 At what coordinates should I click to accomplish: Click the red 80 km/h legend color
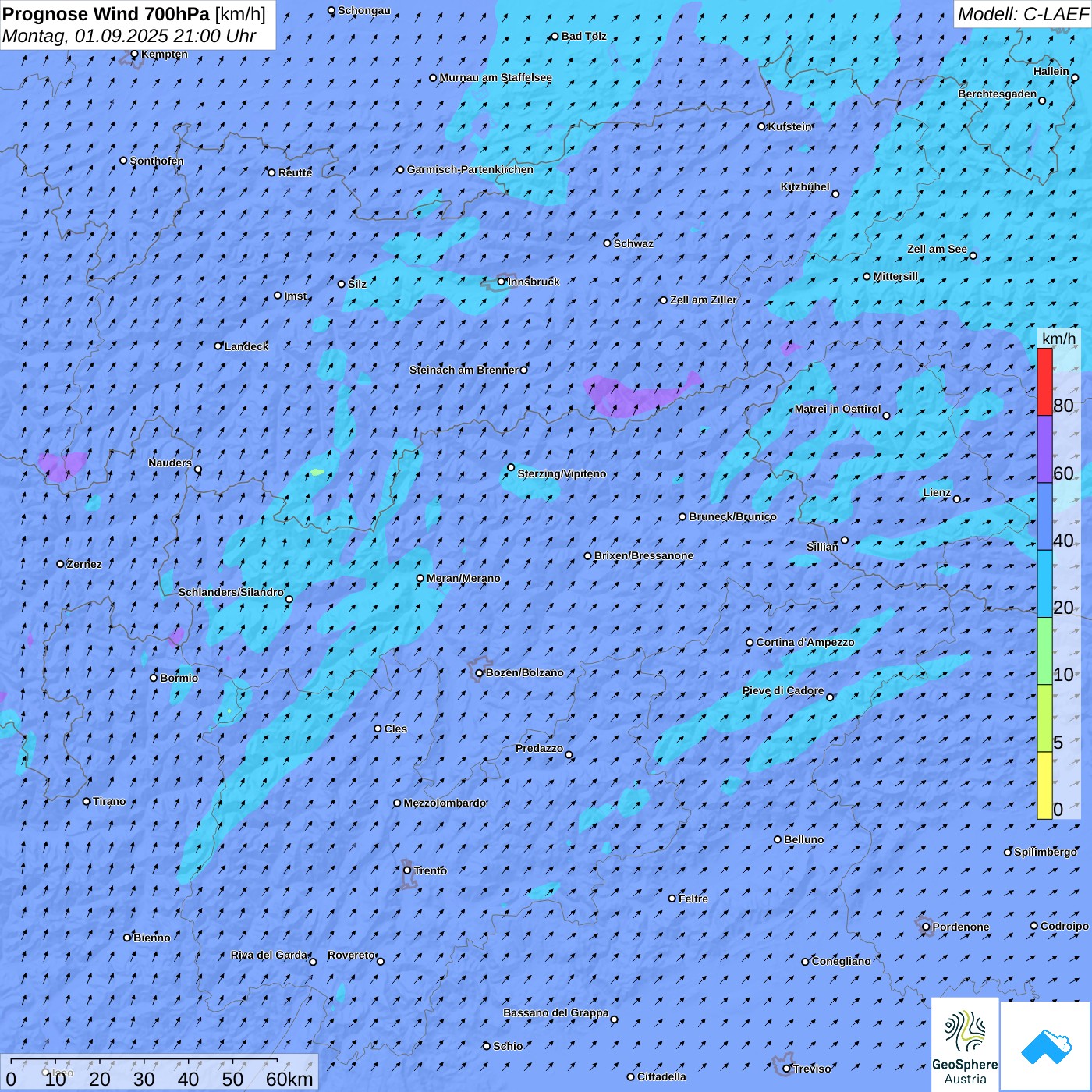1044,382
